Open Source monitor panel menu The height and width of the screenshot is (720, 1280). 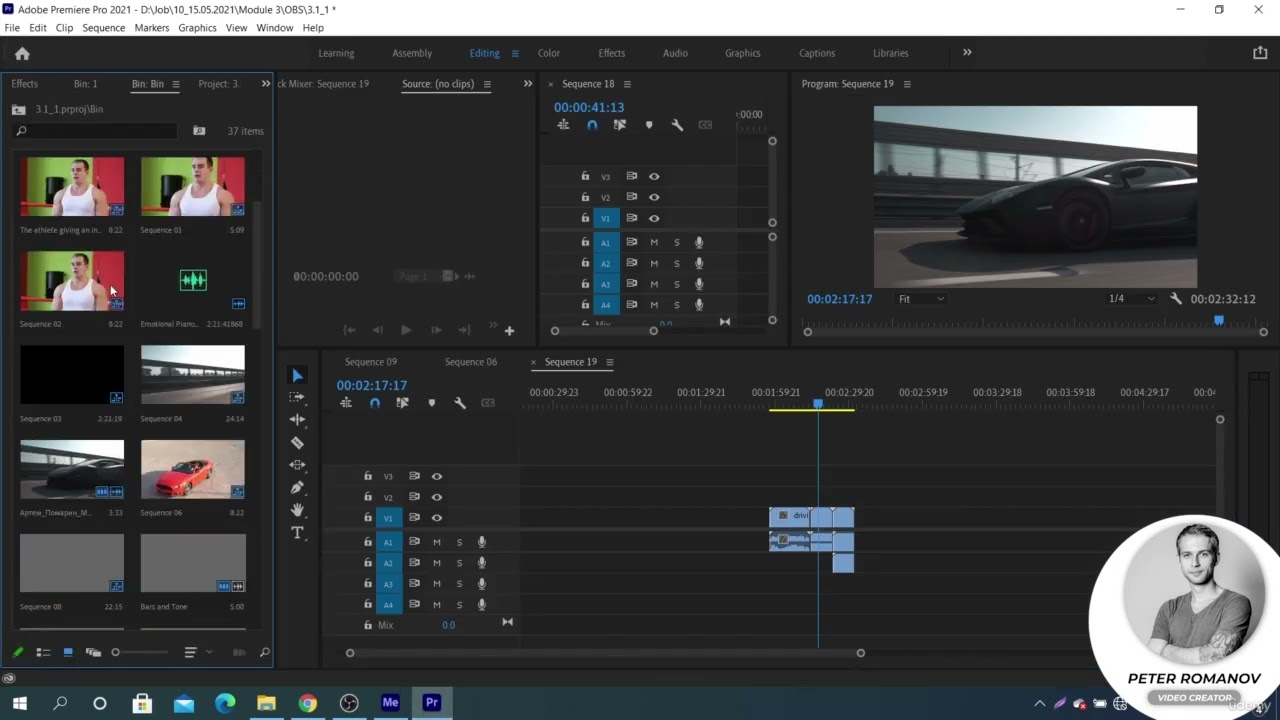[x=487, y=84]
